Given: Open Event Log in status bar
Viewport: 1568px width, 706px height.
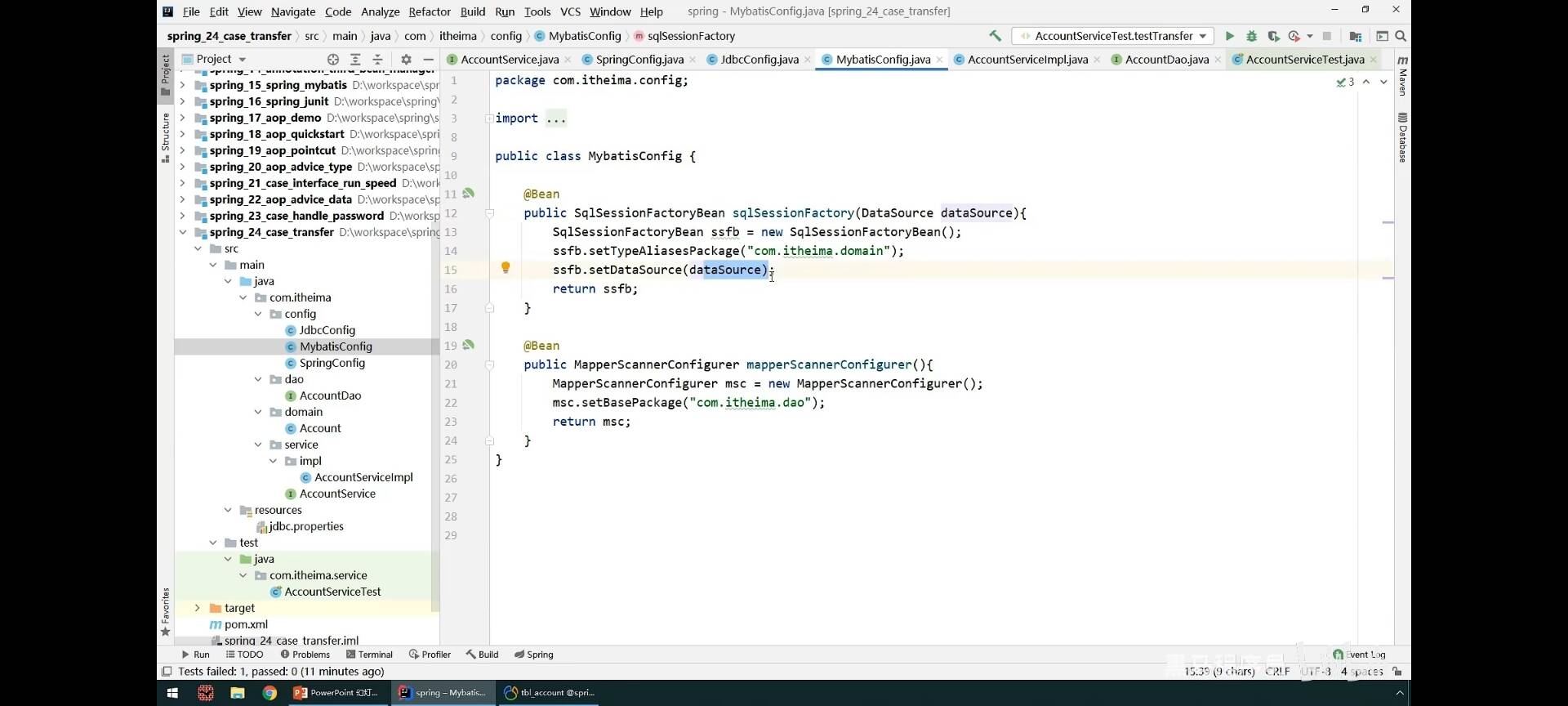Looking at the screenshot, I should point(1360,655).
